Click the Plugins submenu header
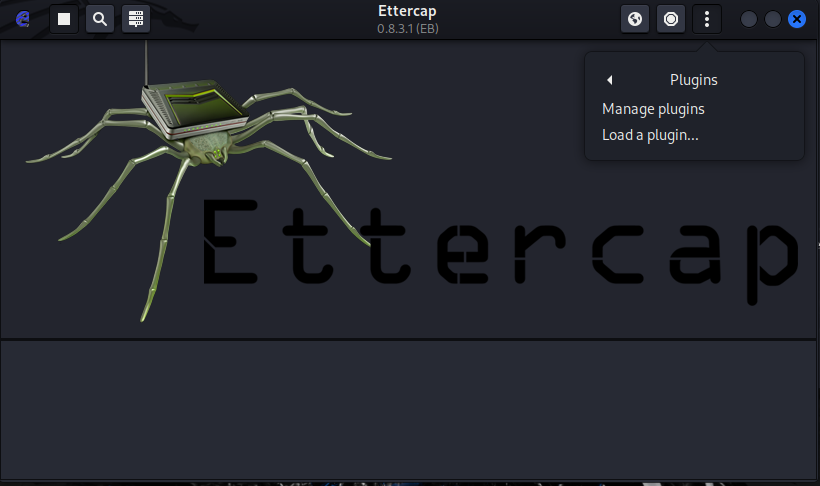 [693, 80]
